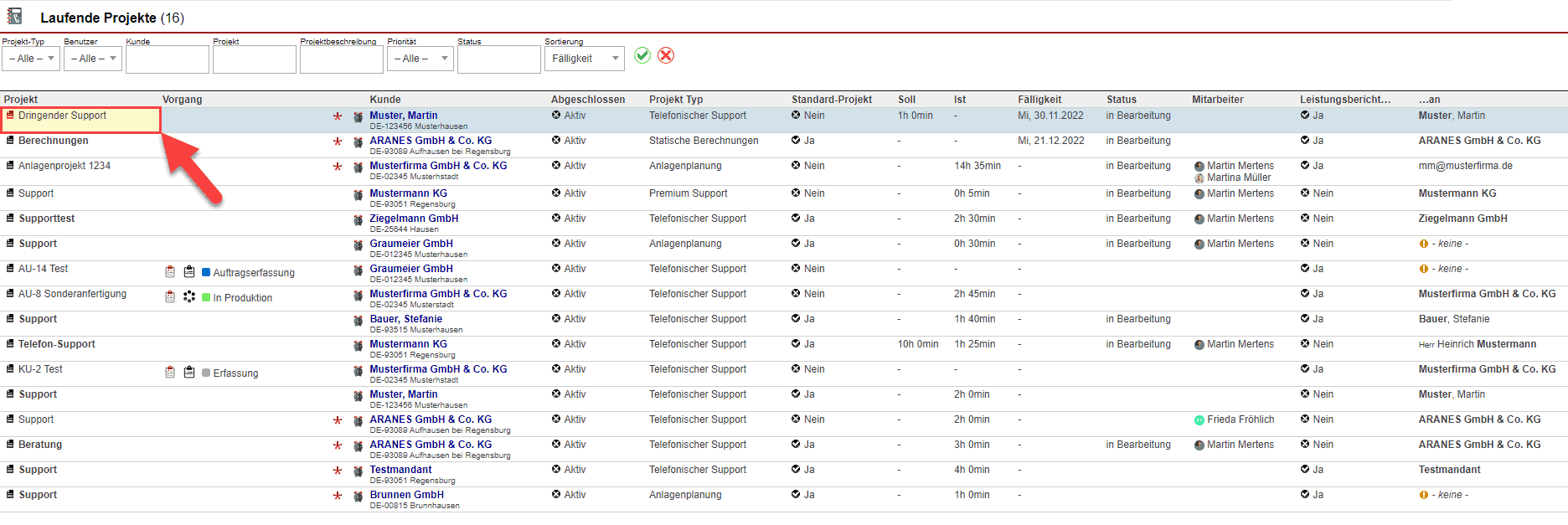Open the Brunnen GmbH customer link
1568x525 pixels.
pos(406,495)
